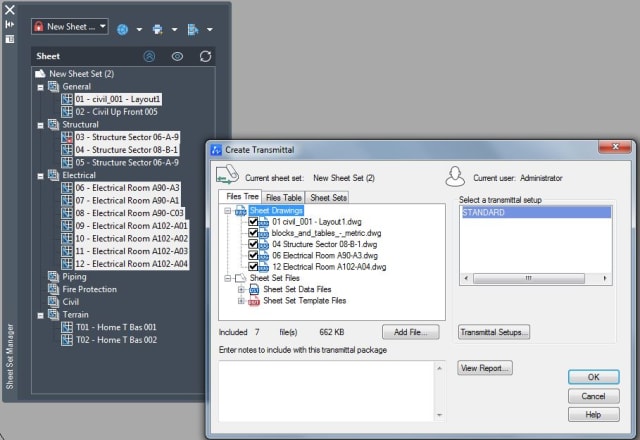Screen dimensions: 640x440
Task: Select New Sheet Set (2) root node
Action: pos(81,74)
